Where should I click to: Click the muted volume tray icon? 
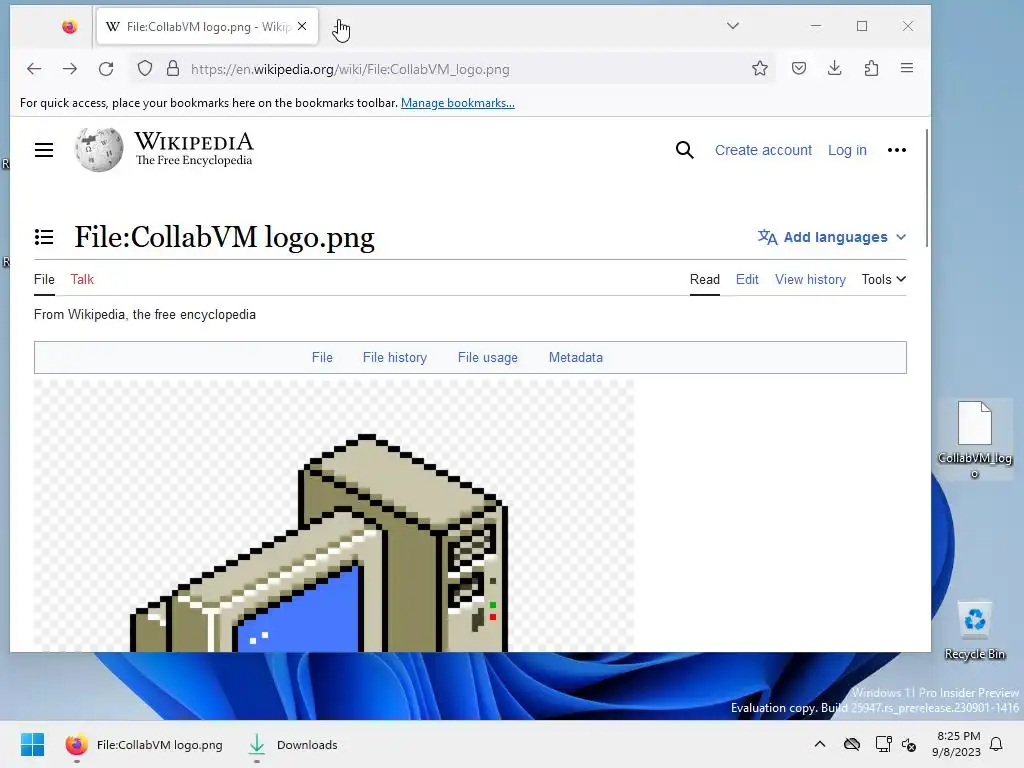tap(908, 744)
